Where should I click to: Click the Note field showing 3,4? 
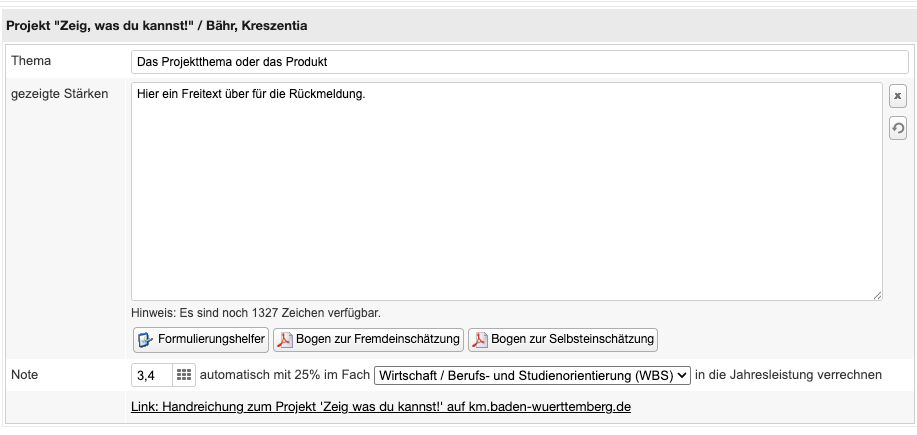coord(151,375)
